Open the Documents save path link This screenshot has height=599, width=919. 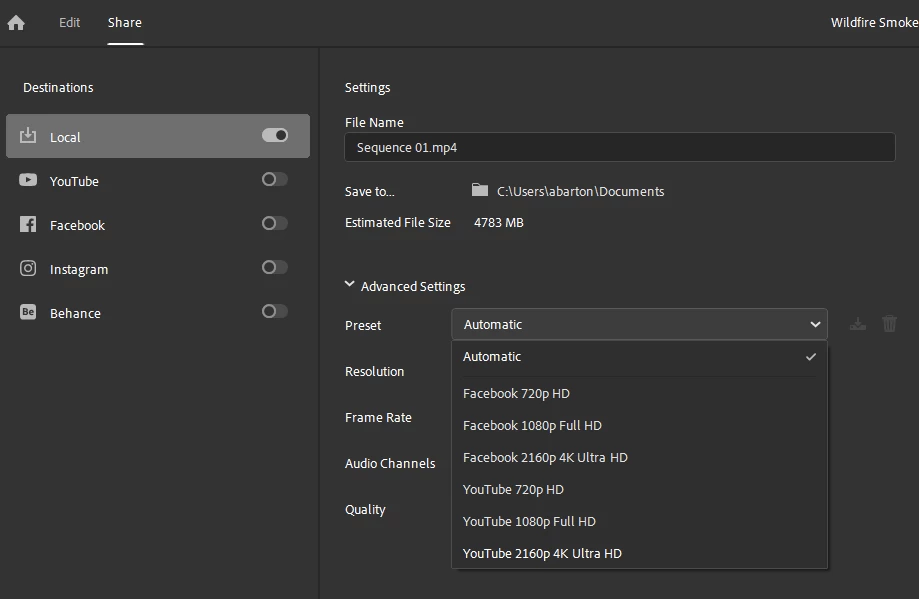(x=580, y=191)
